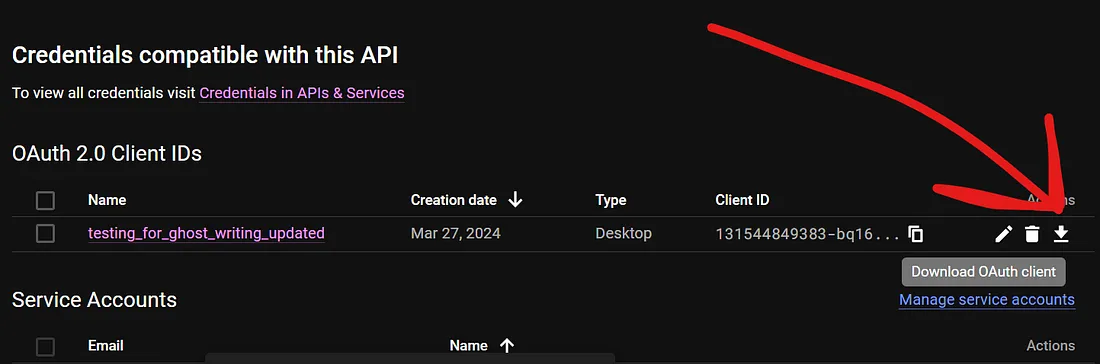The height and width of the screenshot is (364, 1100).
Task: Click Service Accounts Name column header
Action: coord(469,345)
